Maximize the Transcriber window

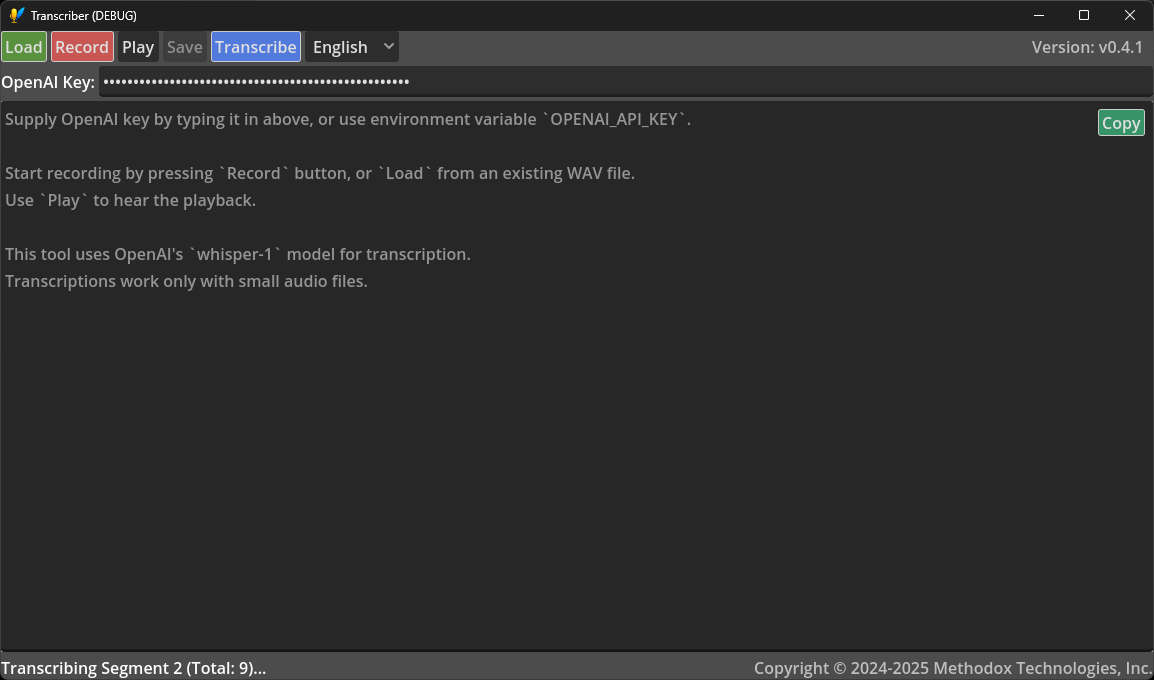(x=1084, y=15)
